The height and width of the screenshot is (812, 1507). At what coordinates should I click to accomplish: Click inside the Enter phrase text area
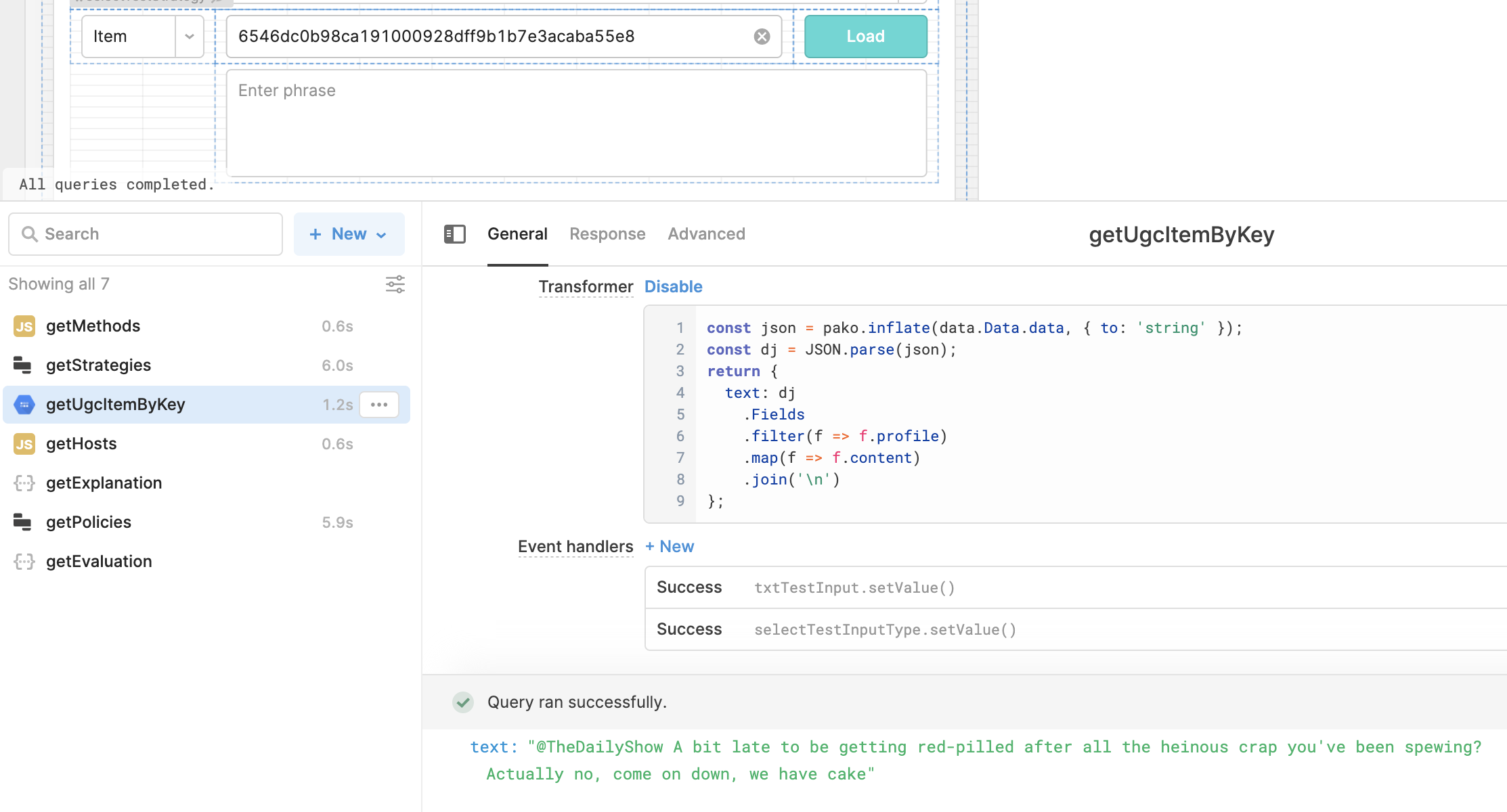[575, 122]
